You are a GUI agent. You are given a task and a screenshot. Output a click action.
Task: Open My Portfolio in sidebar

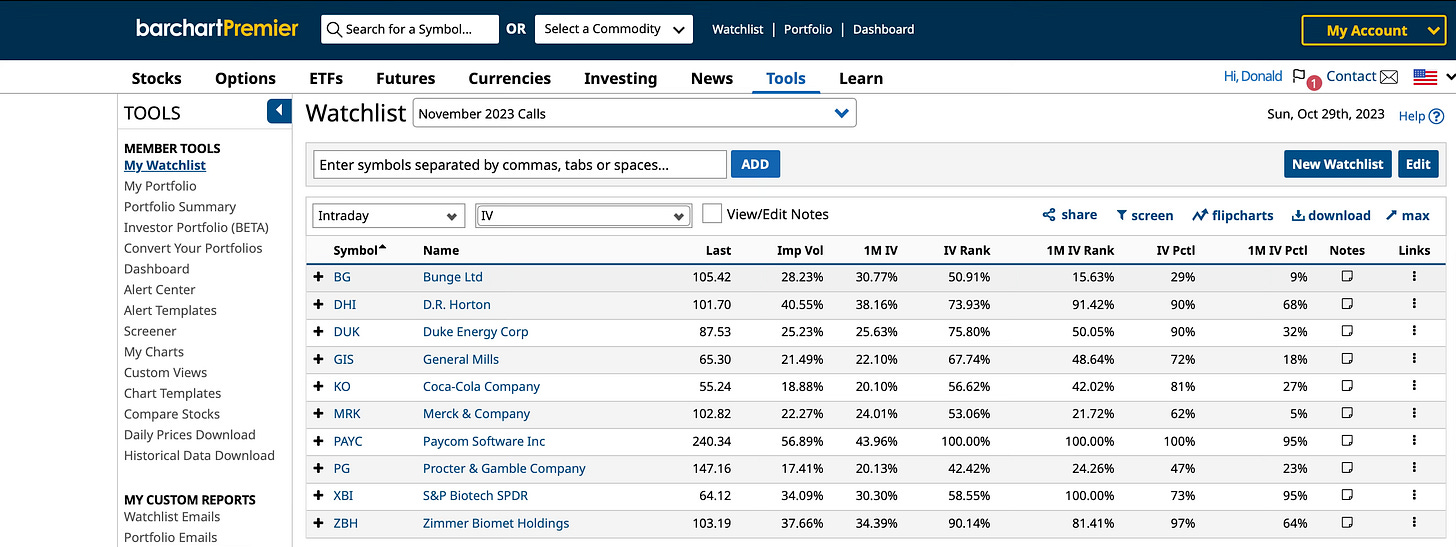(160, 186)
